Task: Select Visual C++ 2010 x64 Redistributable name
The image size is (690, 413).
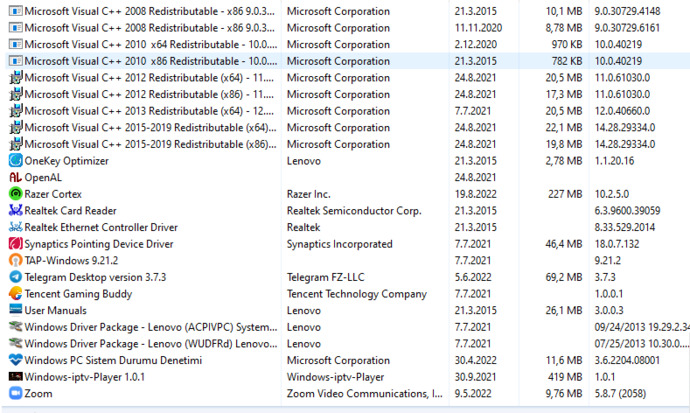Action: [x=151, y=44]
